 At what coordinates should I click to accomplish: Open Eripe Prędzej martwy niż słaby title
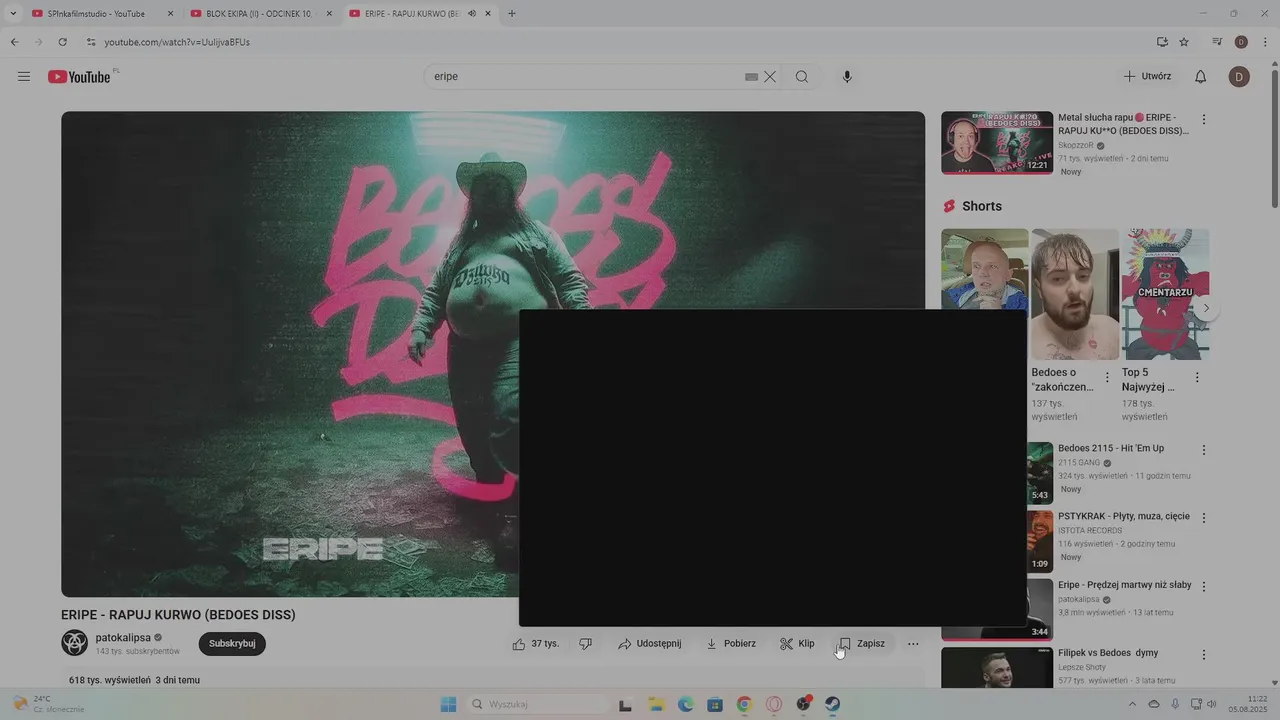[x=1125, y=585]
